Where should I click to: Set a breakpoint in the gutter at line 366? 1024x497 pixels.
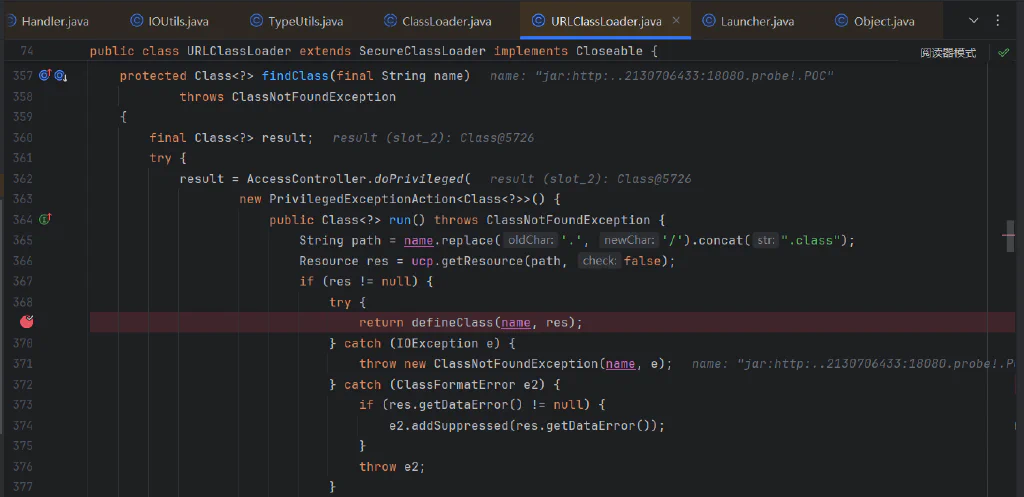(27, 261)
